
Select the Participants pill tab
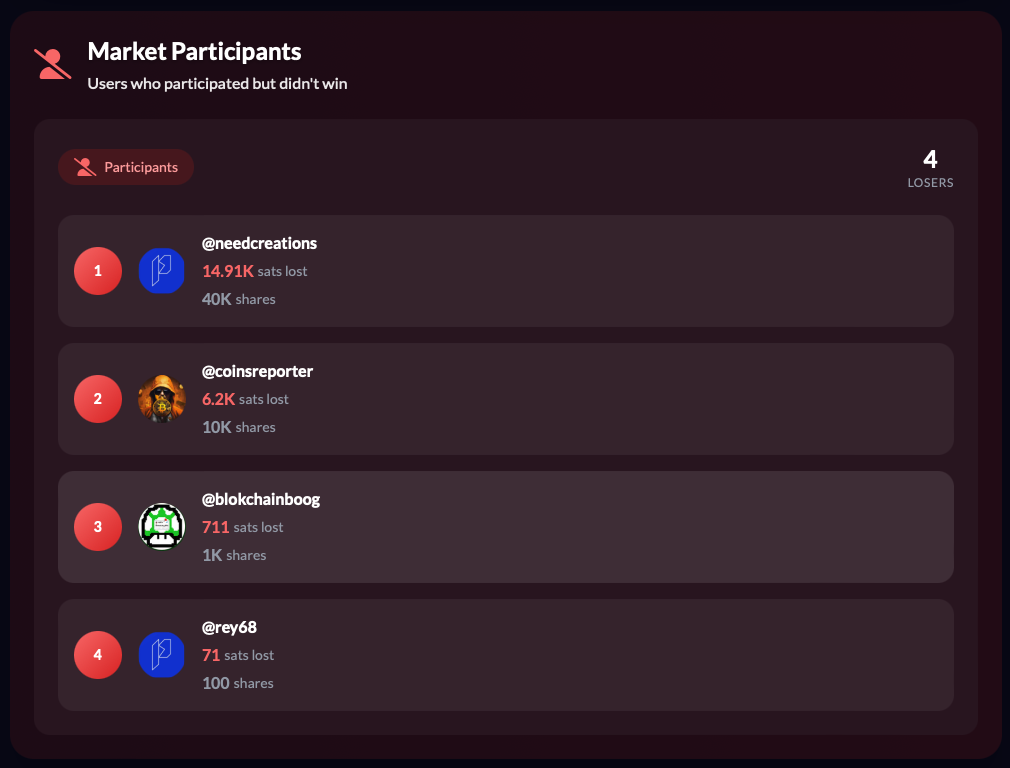pos(126,167)
